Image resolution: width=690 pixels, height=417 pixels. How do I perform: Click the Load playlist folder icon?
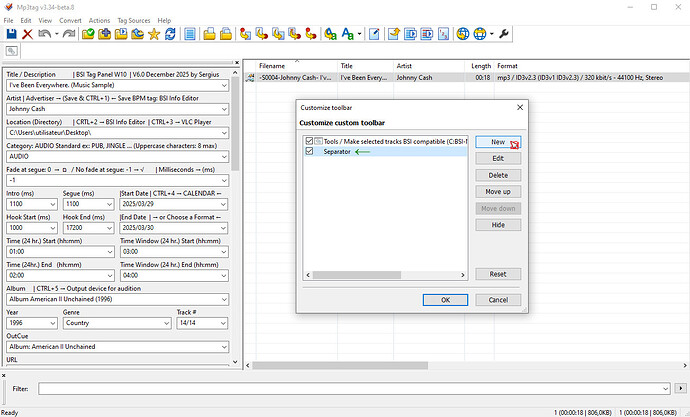tap(121, 34)
